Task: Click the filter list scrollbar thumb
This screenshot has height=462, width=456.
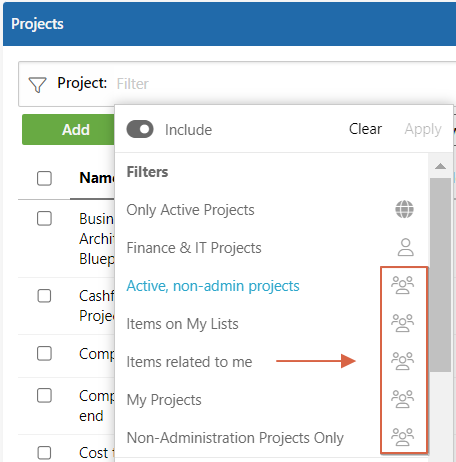Action: [x=440, y=275]
